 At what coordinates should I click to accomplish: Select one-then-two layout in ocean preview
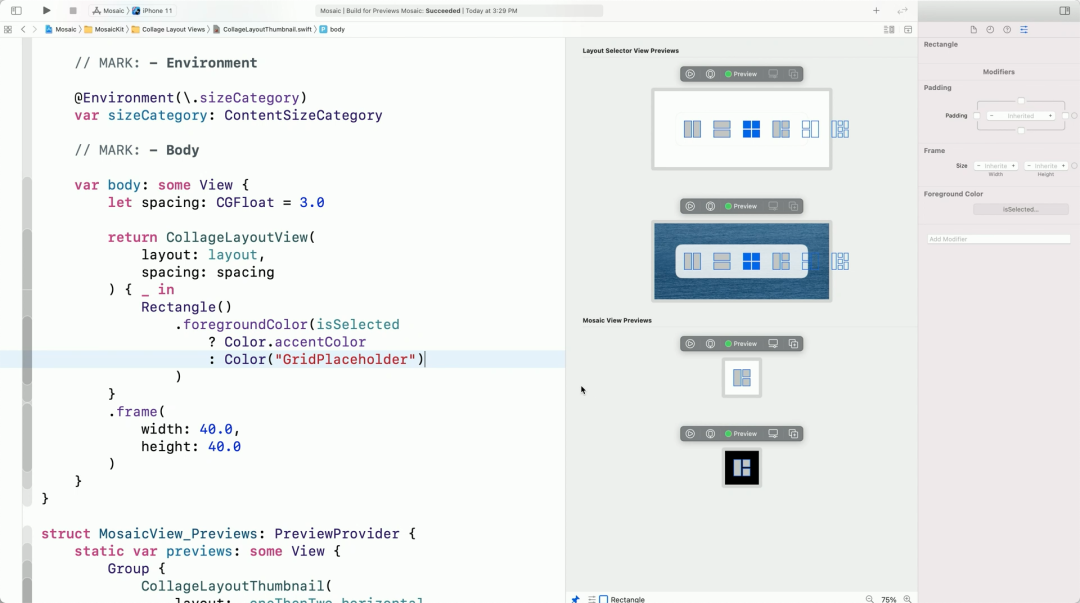(x=781, y=261)
